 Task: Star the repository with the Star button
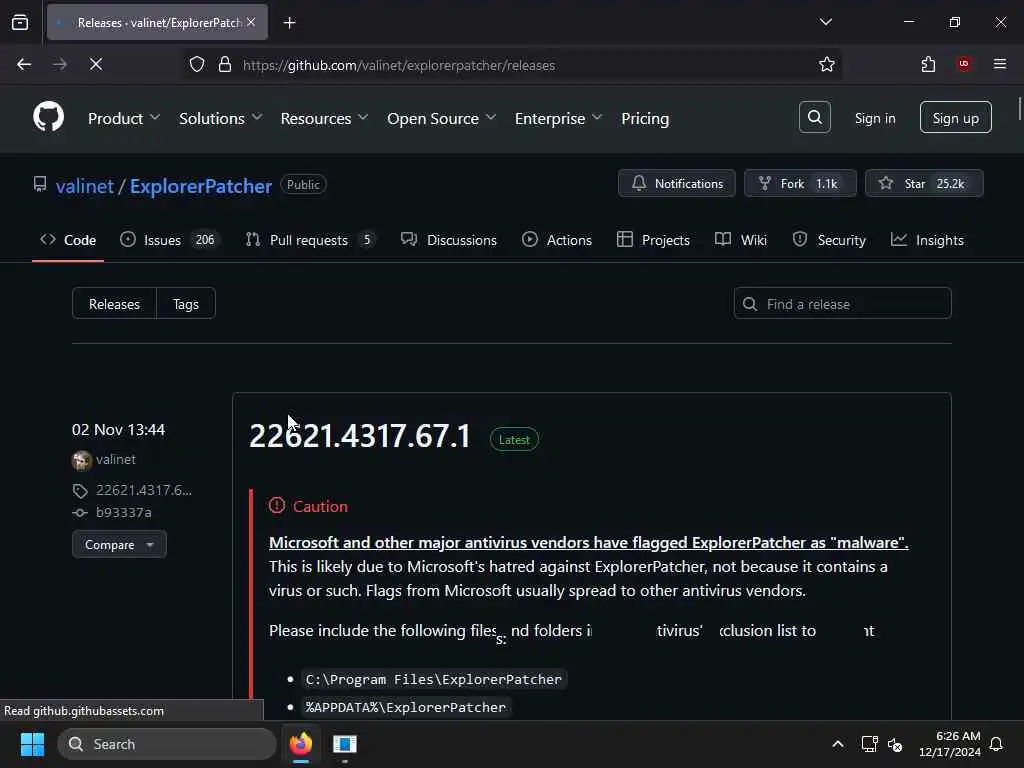click(x=923, y=184)
